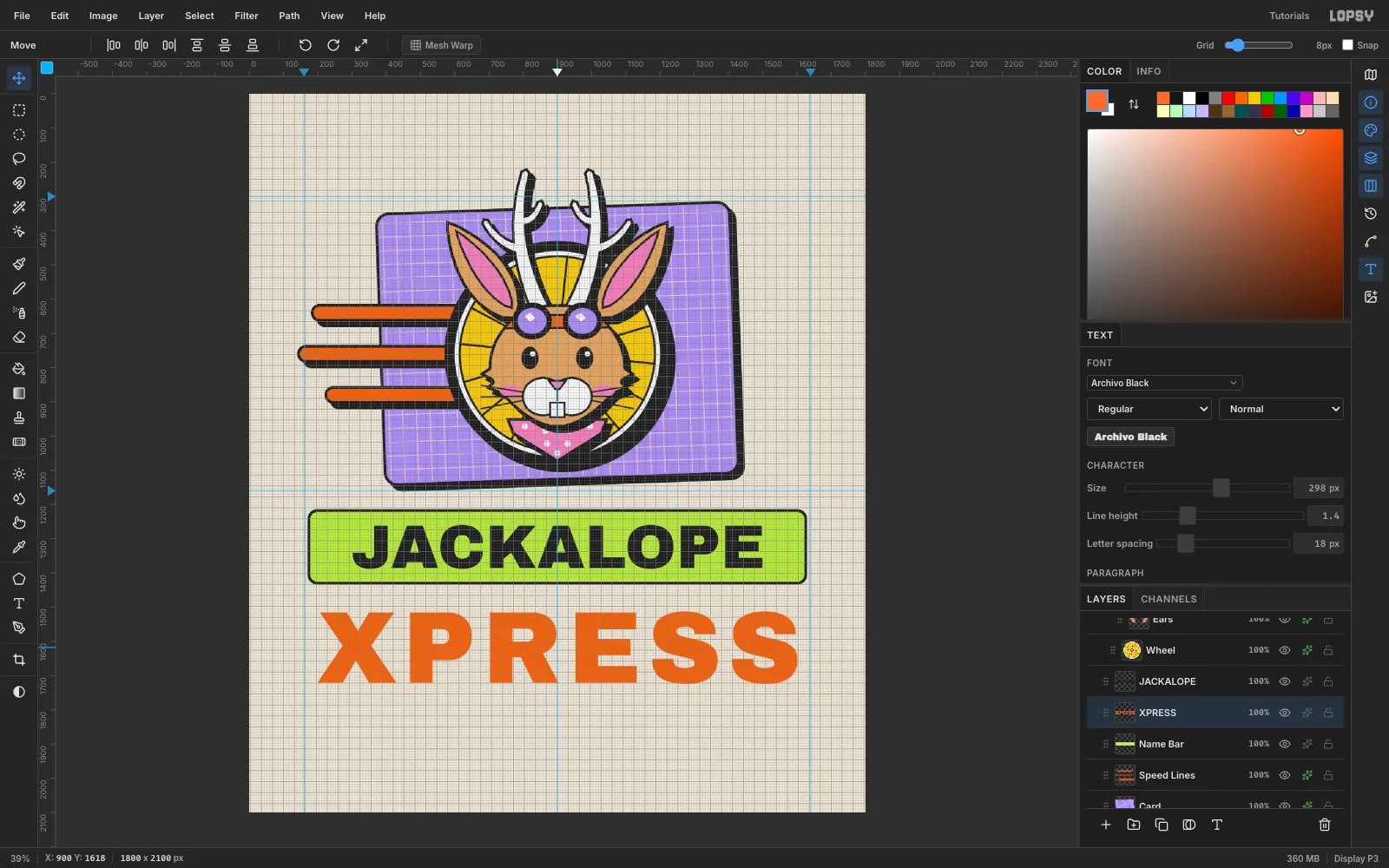The height and width of the screenshot is (868, 1389).
Task: Click the Size value field
Action: (x=1319, y=488)
